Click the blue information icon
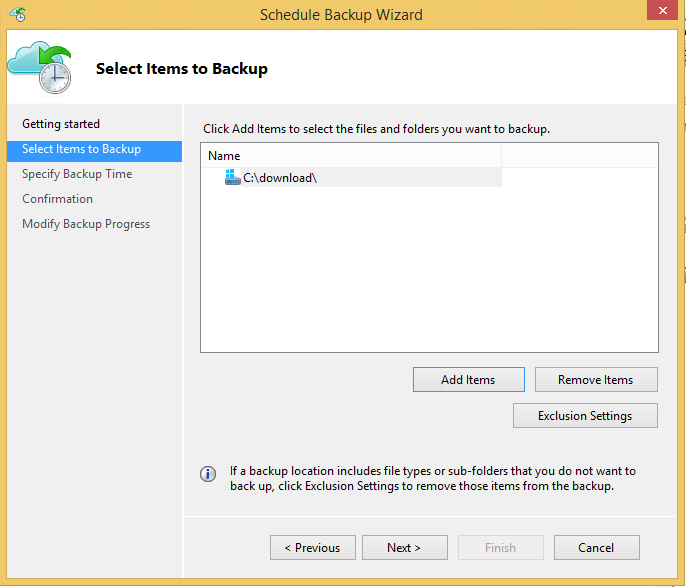Image resolution: width=686 pixels, height=587 pixels. pos(208,474)
